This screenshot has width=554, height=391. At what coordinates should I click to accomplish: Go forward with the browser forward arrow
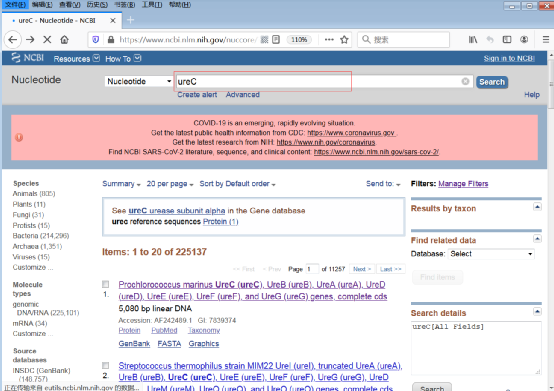click(x=30, y=40)
